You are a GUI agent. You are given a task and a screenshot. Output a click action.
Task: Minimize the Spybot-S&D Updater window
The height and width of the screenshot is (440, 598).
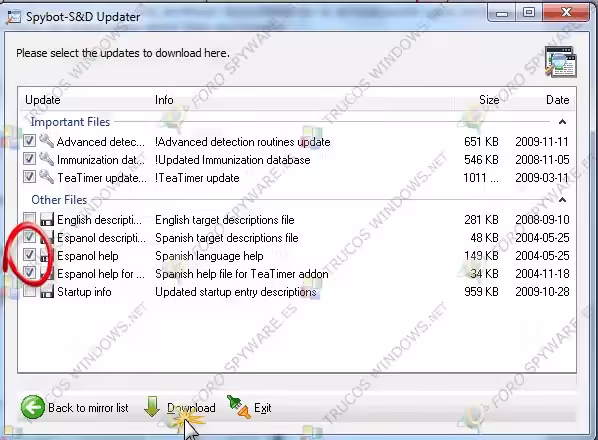(502, 13)
